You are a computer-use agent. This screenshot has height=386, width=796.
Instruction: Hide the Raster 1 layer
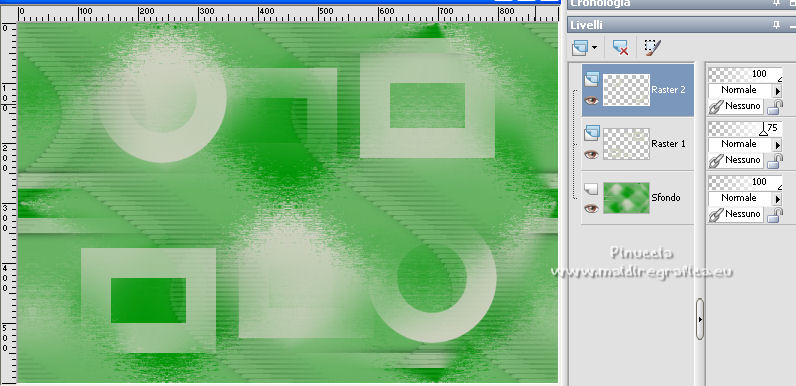(591, 154)
